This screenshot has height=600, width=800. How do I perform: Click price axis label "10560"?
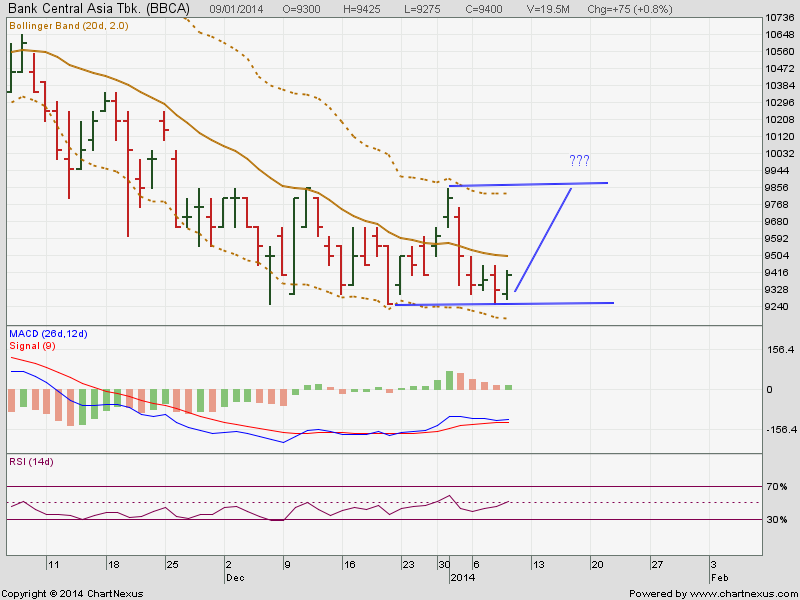780,52
